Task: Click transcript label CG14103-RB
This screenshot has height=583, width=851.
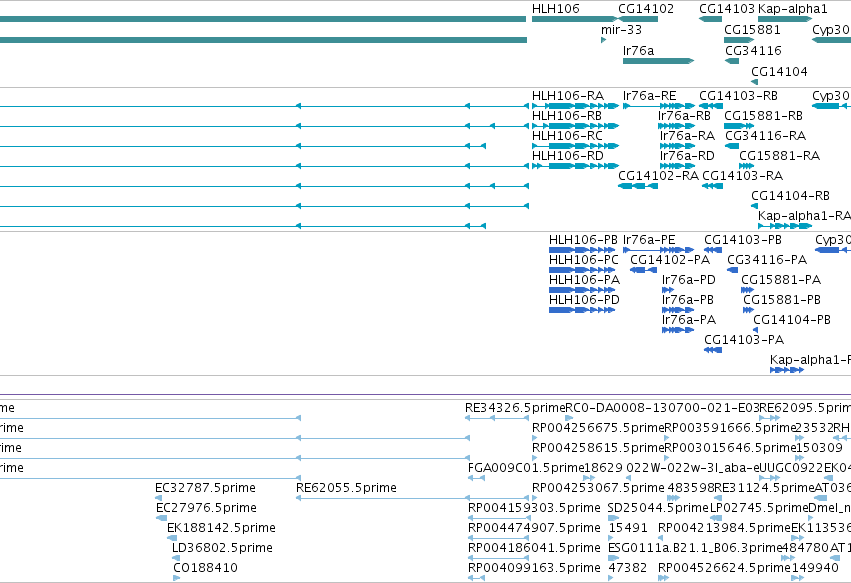Action: point(738,96)
